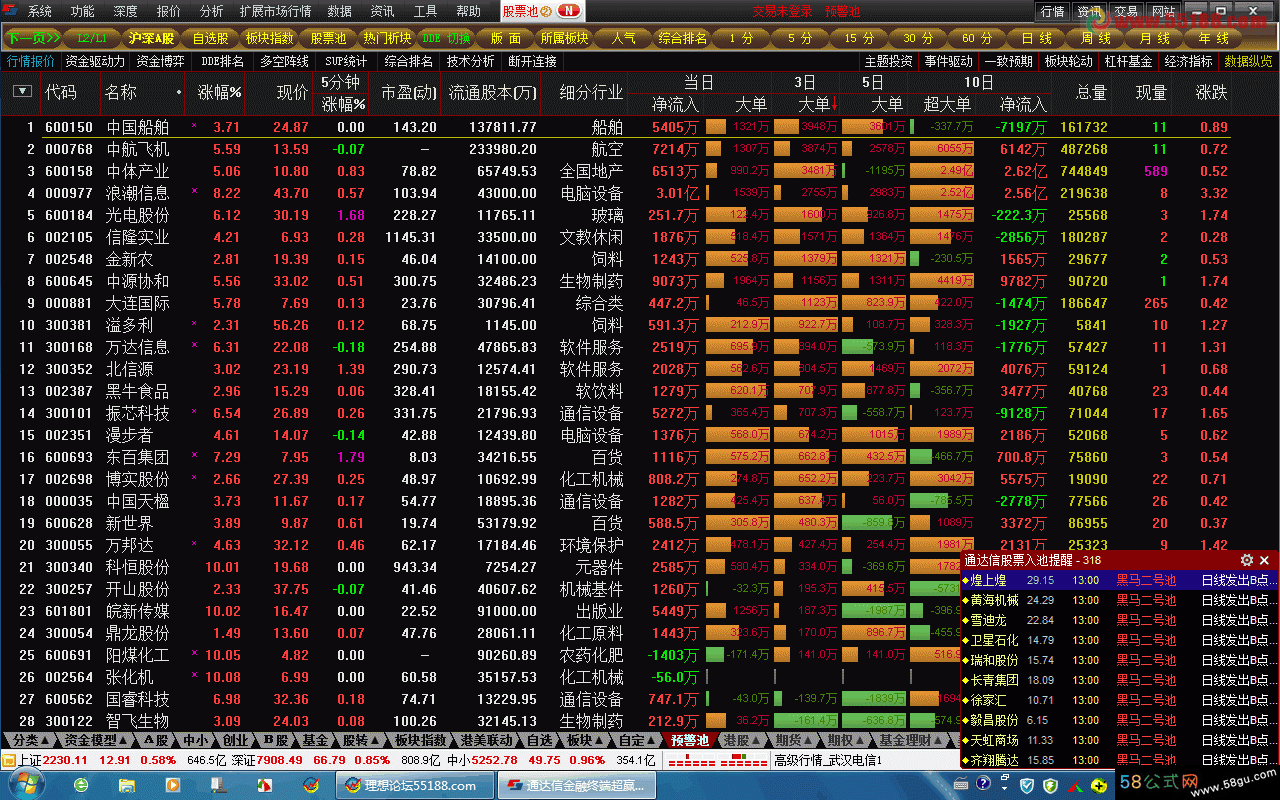Click the marker icon beside 中国船舶
Screen dimensions: 1280x800
pos(194,126)
